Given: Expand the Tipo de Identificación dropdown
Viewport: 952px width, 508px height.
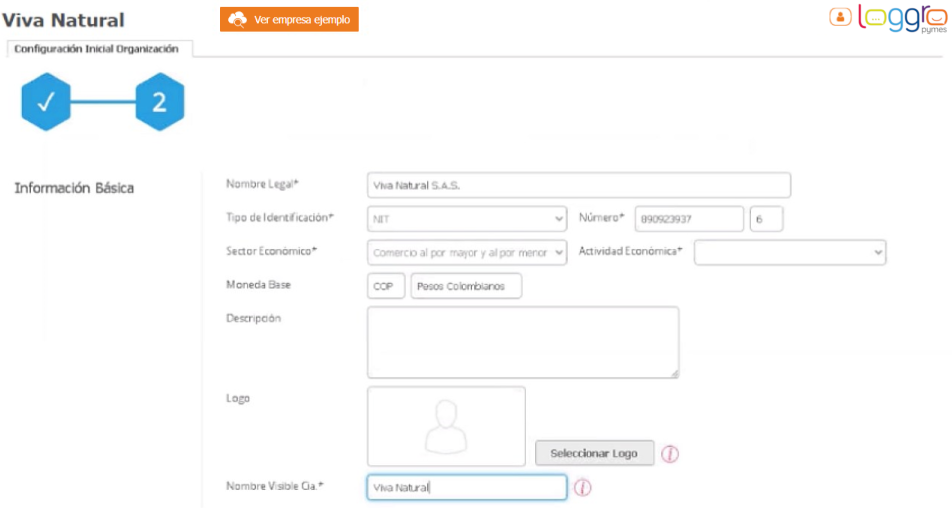Looking at the screenshot, I should [467, 219].
